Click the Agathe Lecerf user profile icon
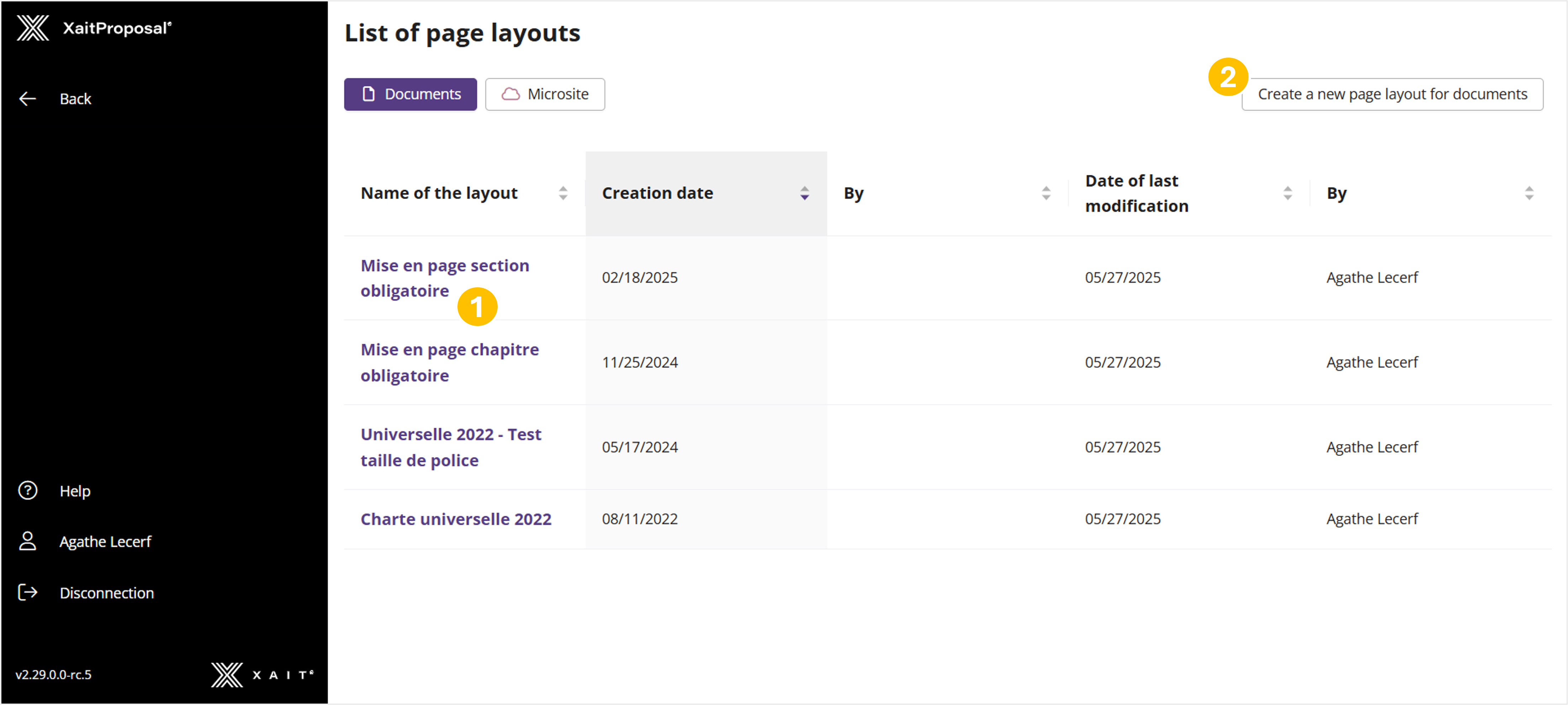The image size is (1568, 705). [27, 541]
